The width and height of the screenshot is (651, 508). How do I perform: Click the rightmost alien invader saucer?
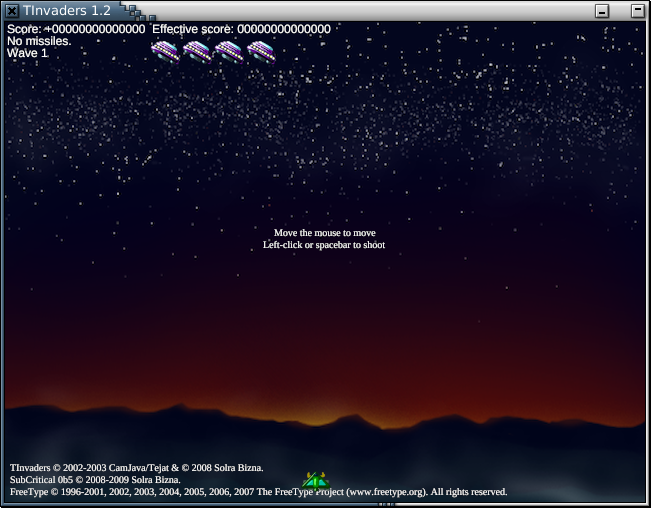pos(261,51)
